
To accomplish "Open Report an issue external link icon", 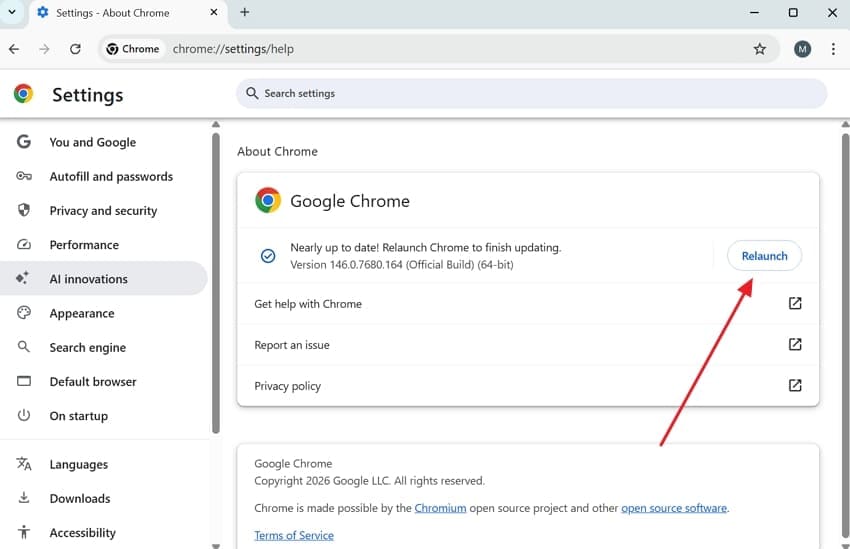I will [x=795, y=345].
